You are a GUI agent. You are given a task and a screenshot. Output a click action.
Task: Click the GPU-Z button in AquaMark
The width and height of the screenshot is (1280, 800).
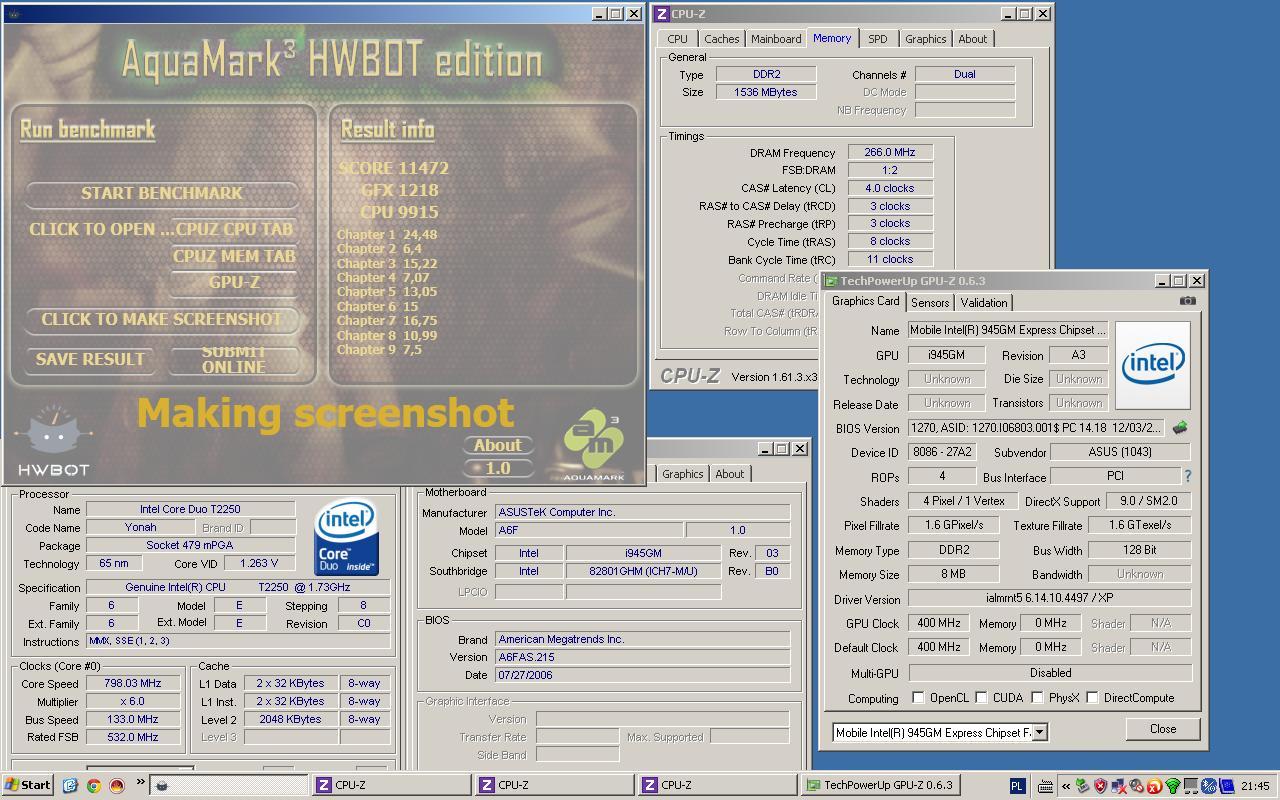(x=234, y=283)
